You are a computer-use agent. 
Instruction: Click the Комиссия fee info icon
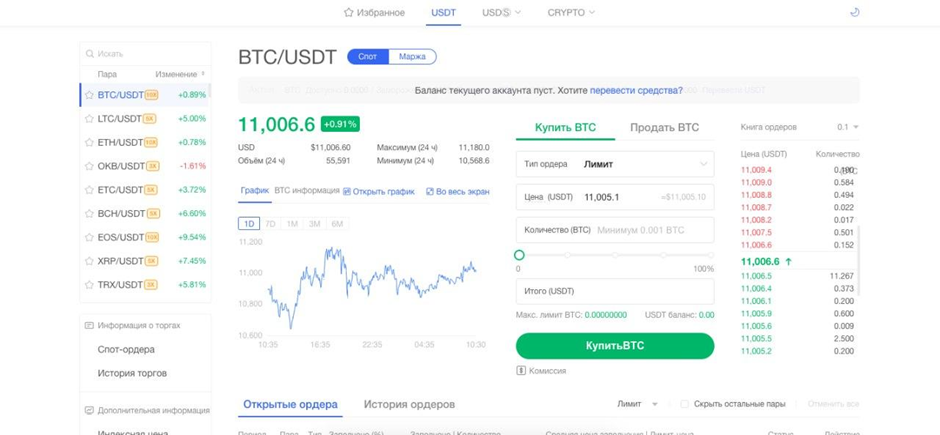click(521, 371)
